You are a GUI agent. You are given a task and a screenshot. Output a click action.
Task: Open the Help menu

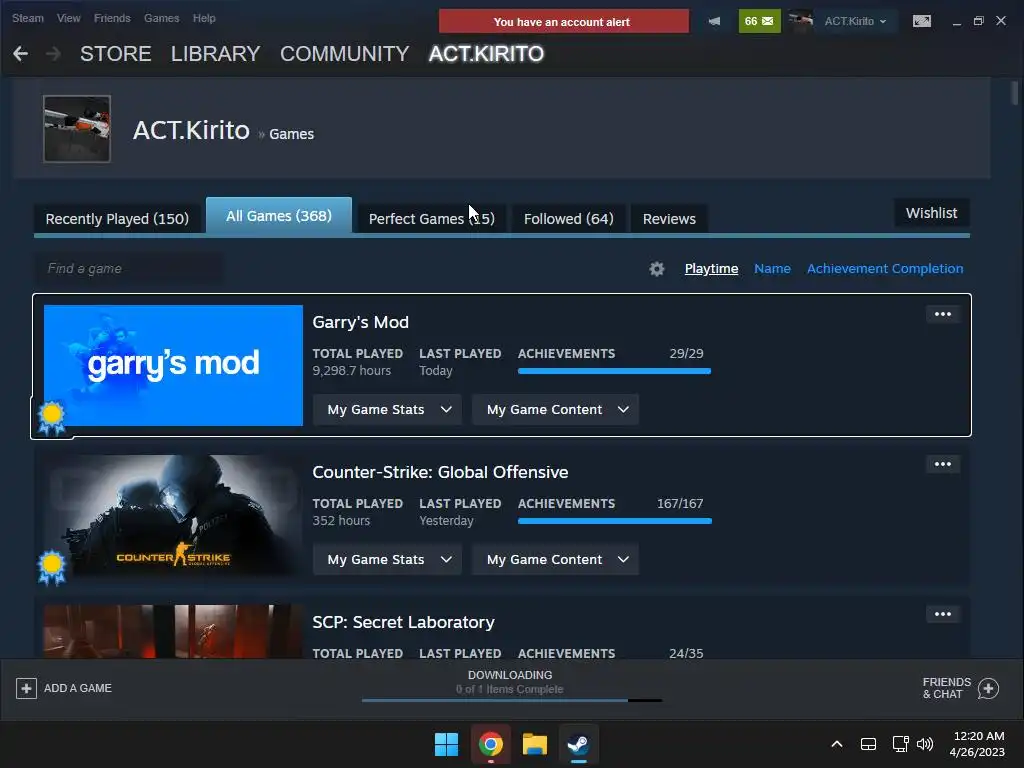[x=204, y=18]
